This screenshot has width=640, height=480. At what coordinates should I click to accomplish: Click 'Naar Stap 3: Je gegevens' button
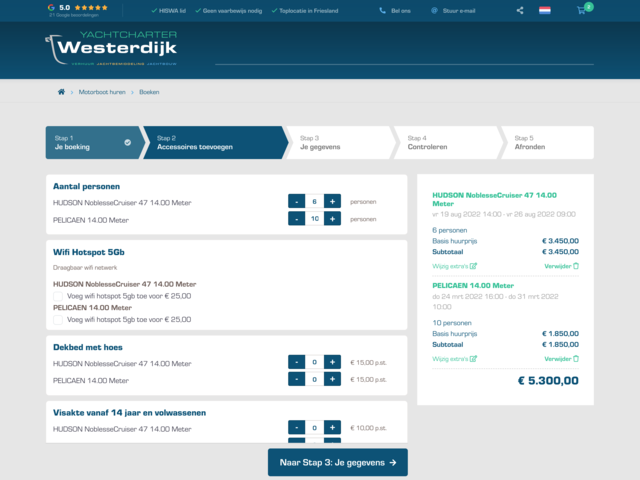[x=337, y=462]
